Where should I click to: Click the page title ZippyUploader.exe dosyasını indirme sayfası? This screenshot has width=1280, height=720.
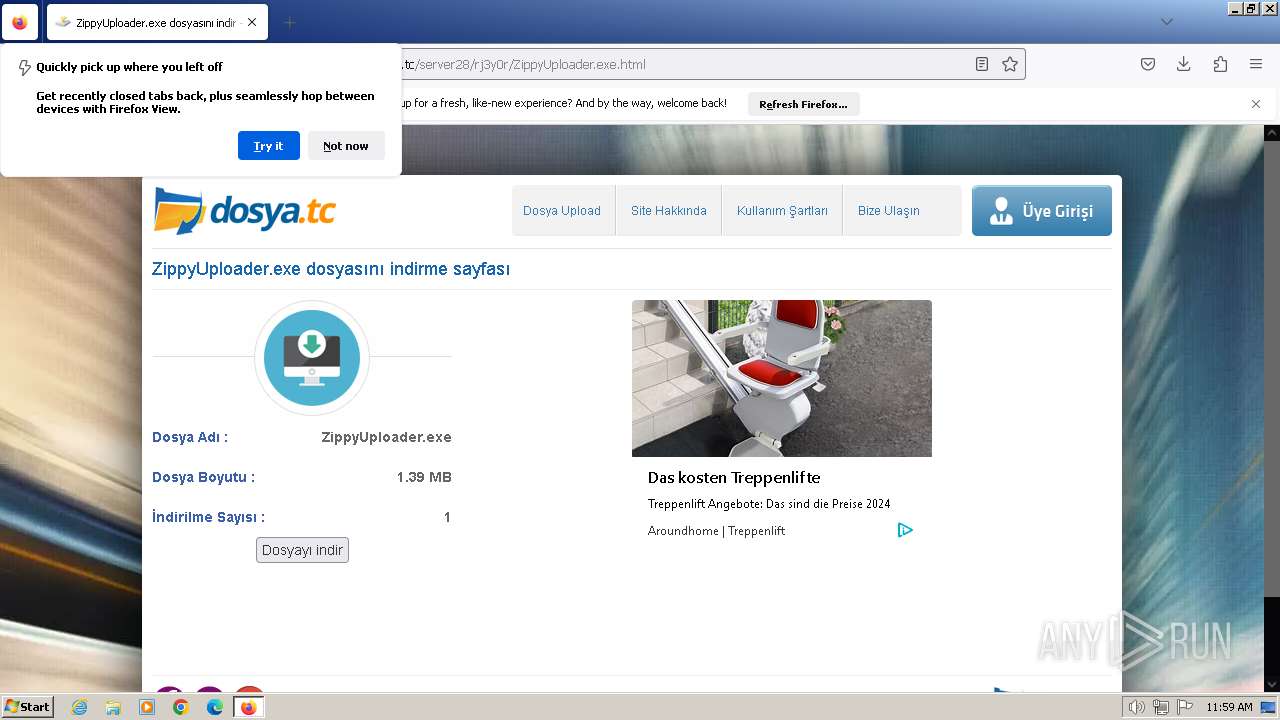pyautogui.click(x=331, y=269)
